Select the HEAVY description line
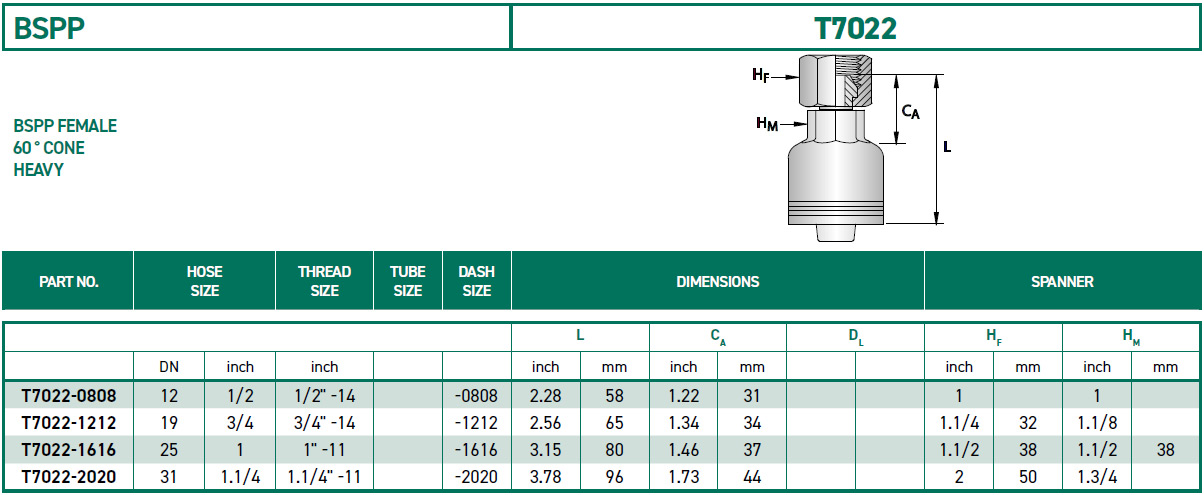Screen dimensions: 1204x495 point(39,170)
